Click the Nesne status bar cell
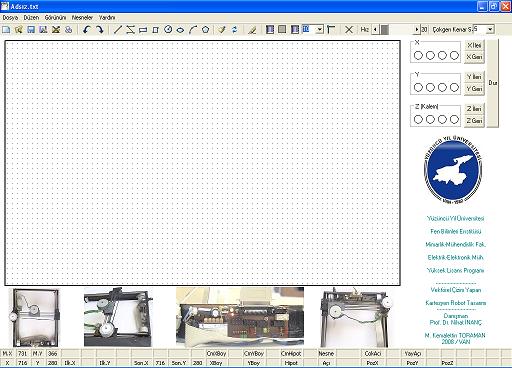512x368 pixels. point(326,353)
